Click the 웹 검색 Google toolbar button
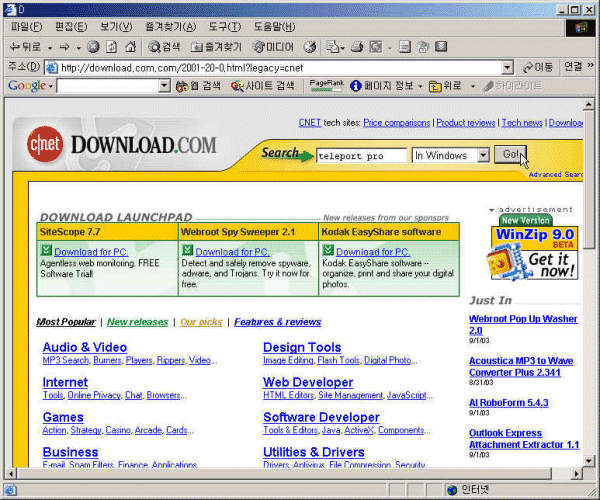 point(198,86)
